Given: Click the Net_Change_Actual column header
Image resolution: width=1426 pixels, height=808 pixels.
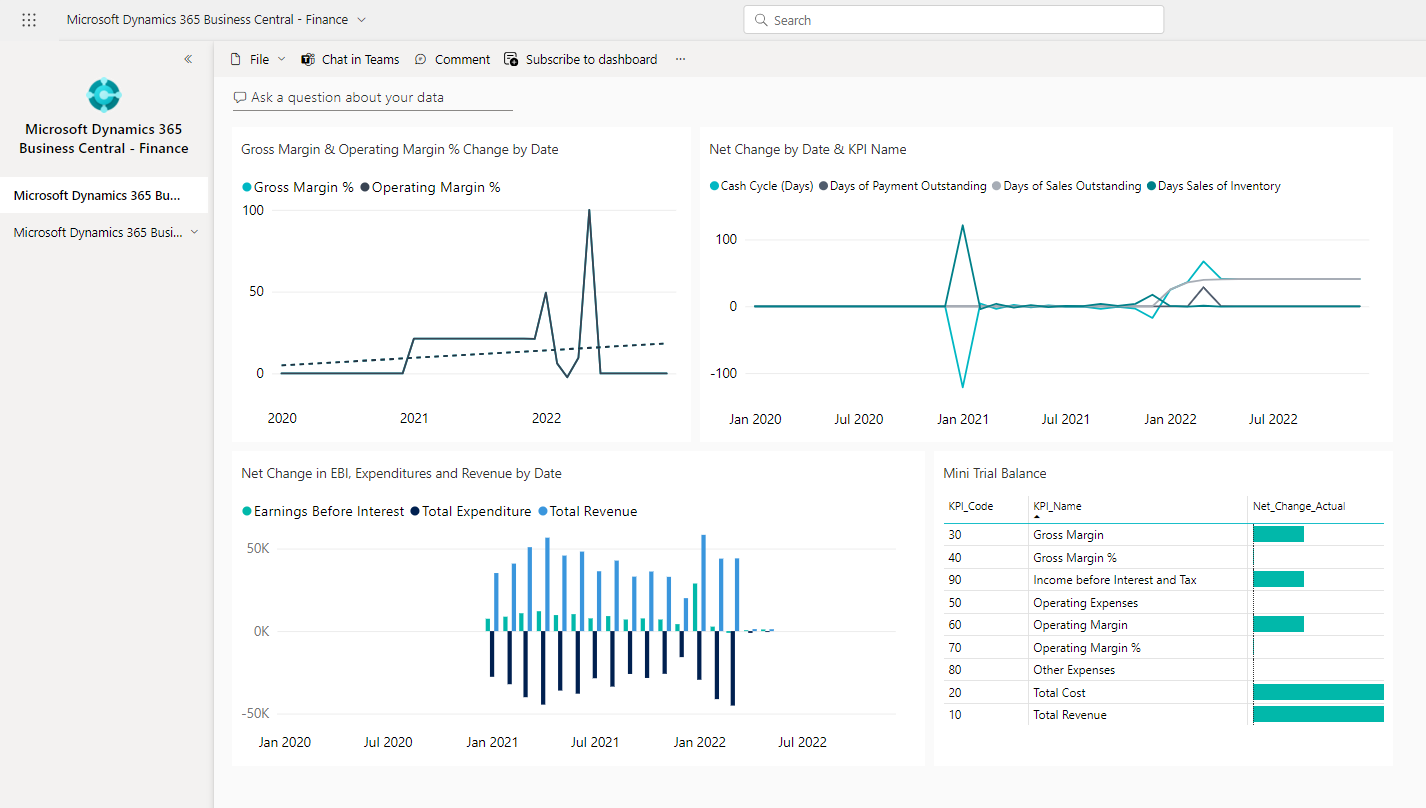Looking at the screenshot, I should [x=1298, y=506].
